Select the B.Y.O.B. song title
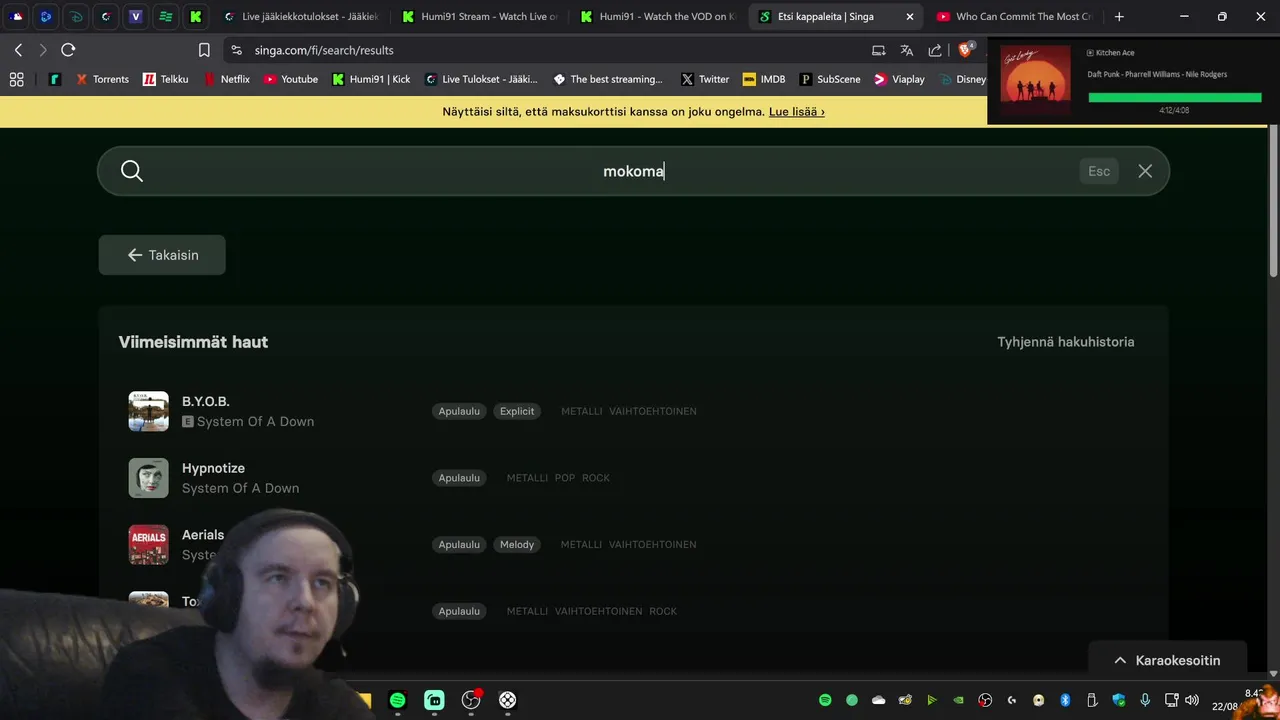The image size is (1280, 720). 206,401
